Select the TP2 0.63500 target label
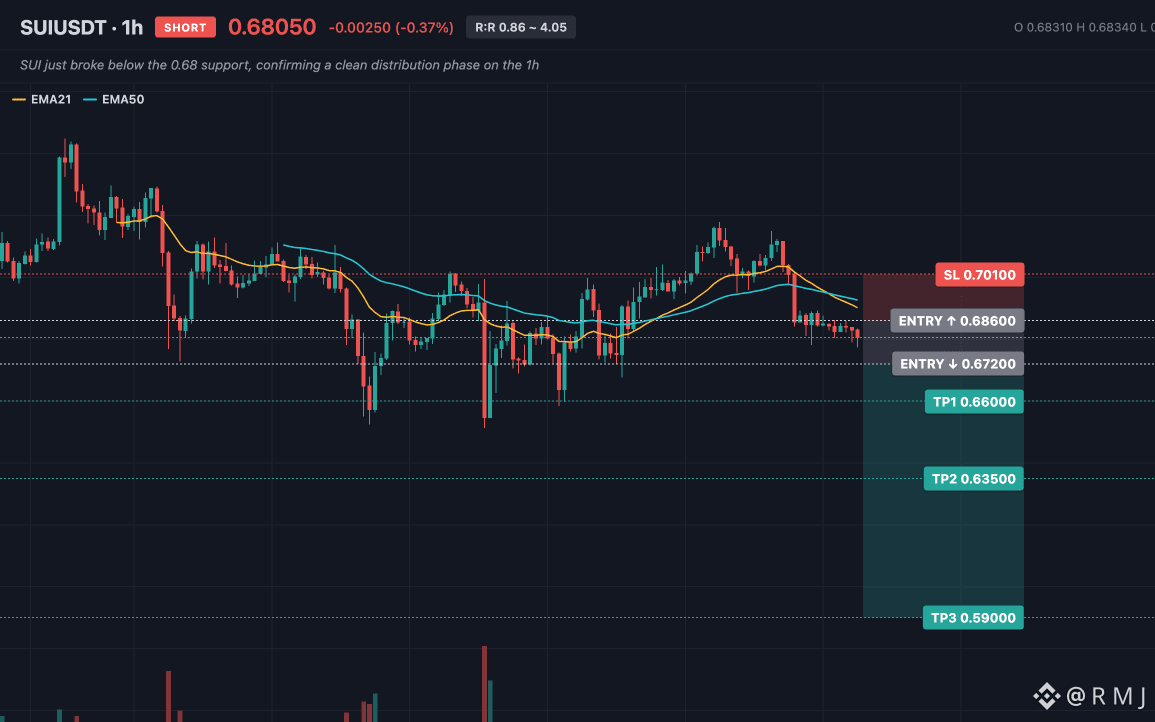The width and height of the screenshot is (1155, 722). pos(973,479)
